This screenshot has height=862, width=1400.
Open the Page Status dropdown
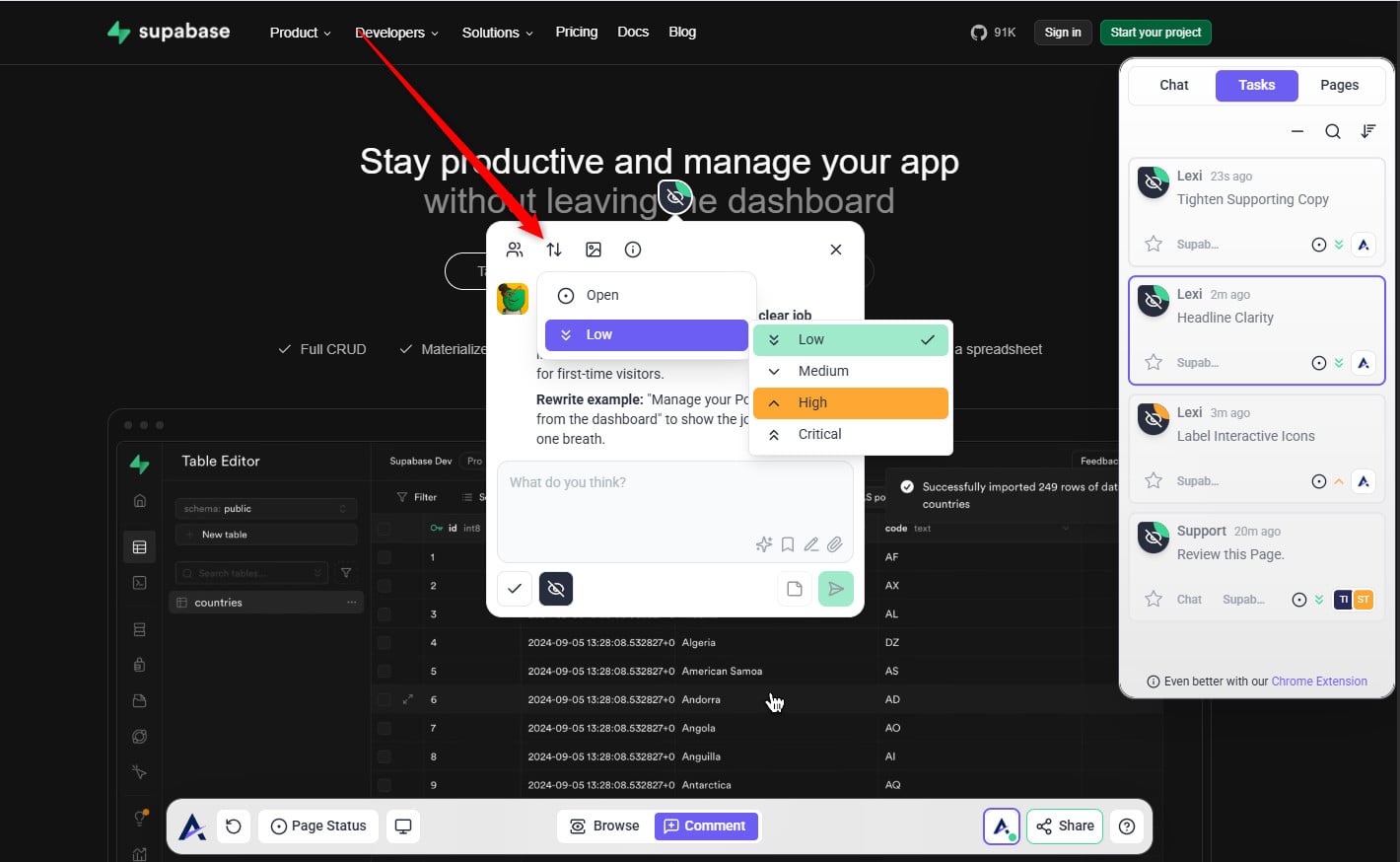(318, 826)
